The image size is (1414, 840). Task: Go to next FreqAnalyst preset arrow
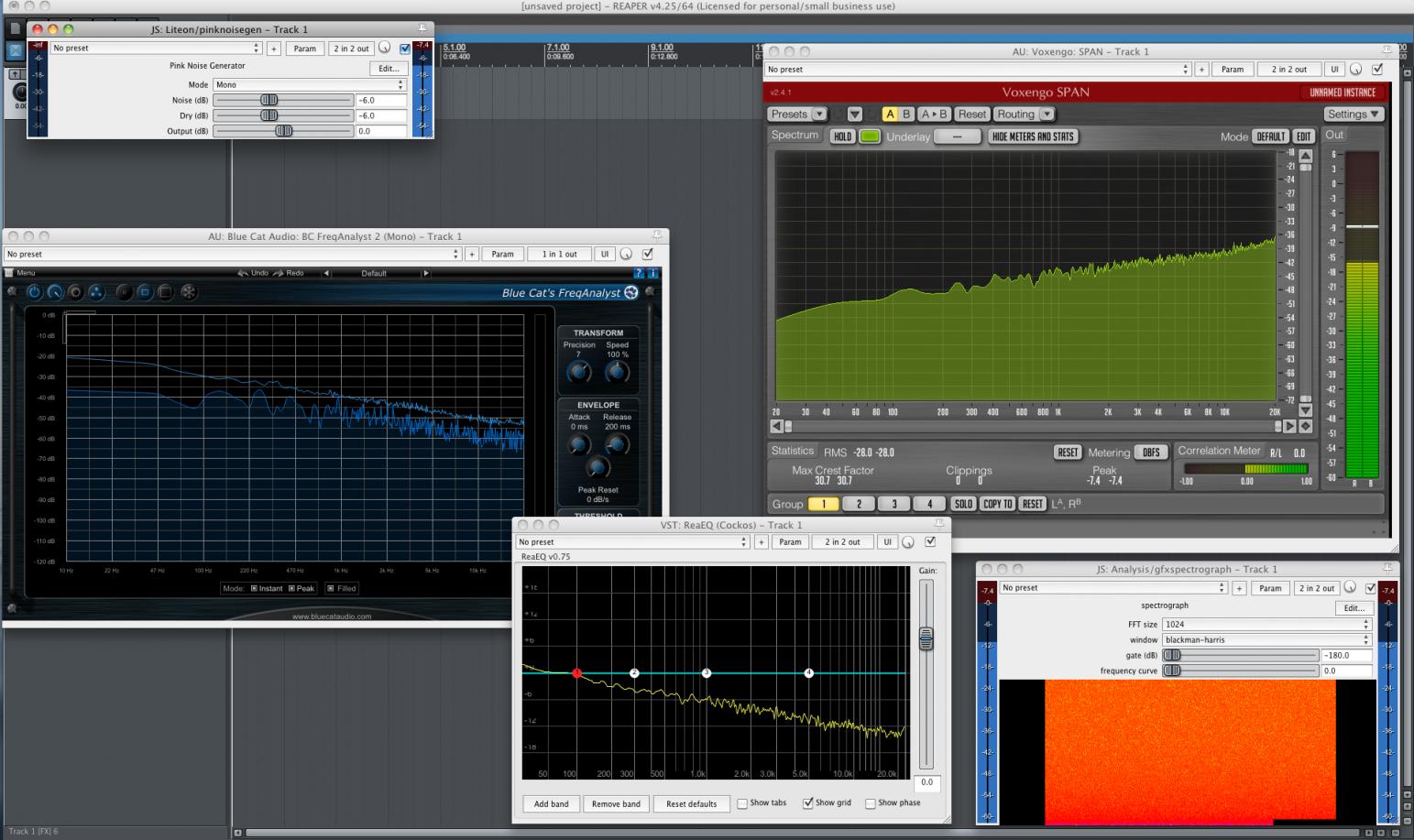pos(425,273)
